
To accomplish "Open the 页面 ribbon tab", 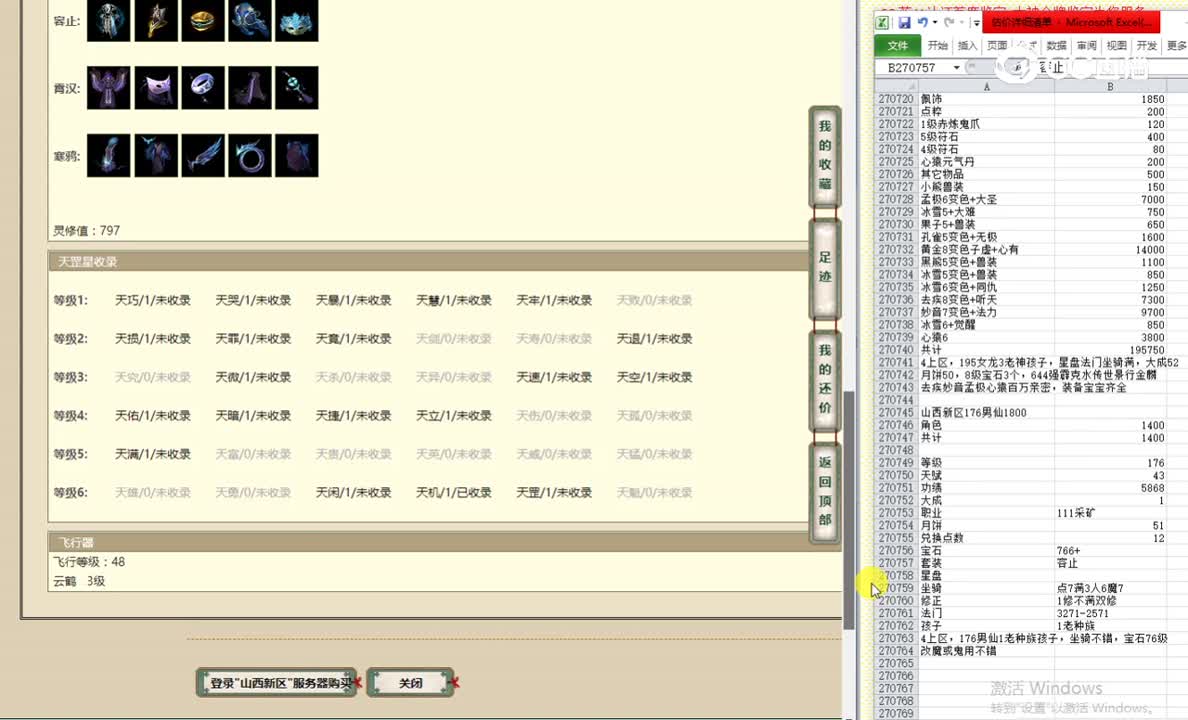I will (x=997, y=45).
